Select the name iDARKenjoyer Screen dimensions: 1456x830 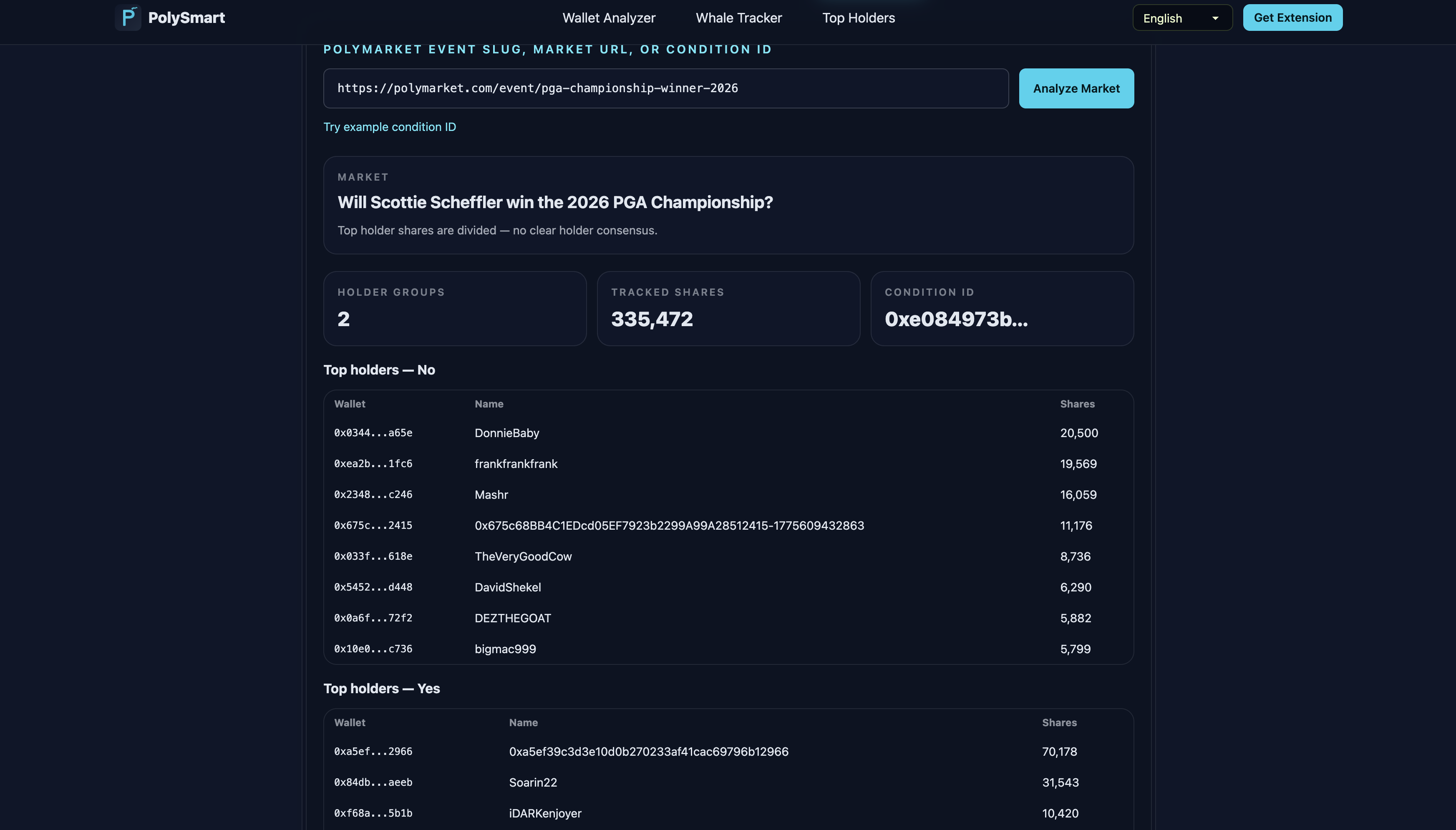545,813
